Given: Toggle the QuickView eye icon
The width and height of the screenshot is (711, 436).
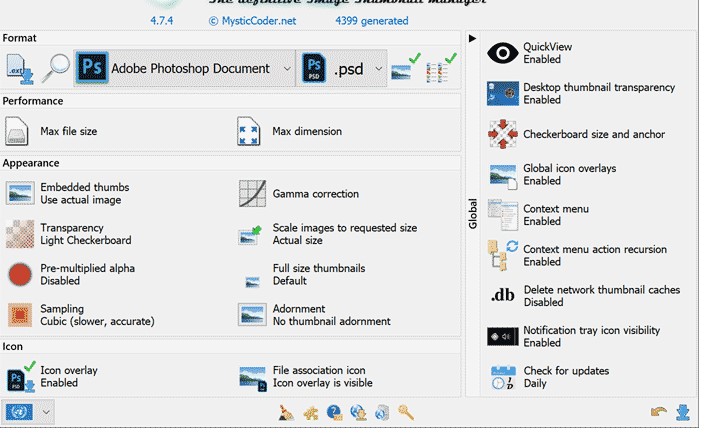Looking at the screenshot, I should [502, 53].
